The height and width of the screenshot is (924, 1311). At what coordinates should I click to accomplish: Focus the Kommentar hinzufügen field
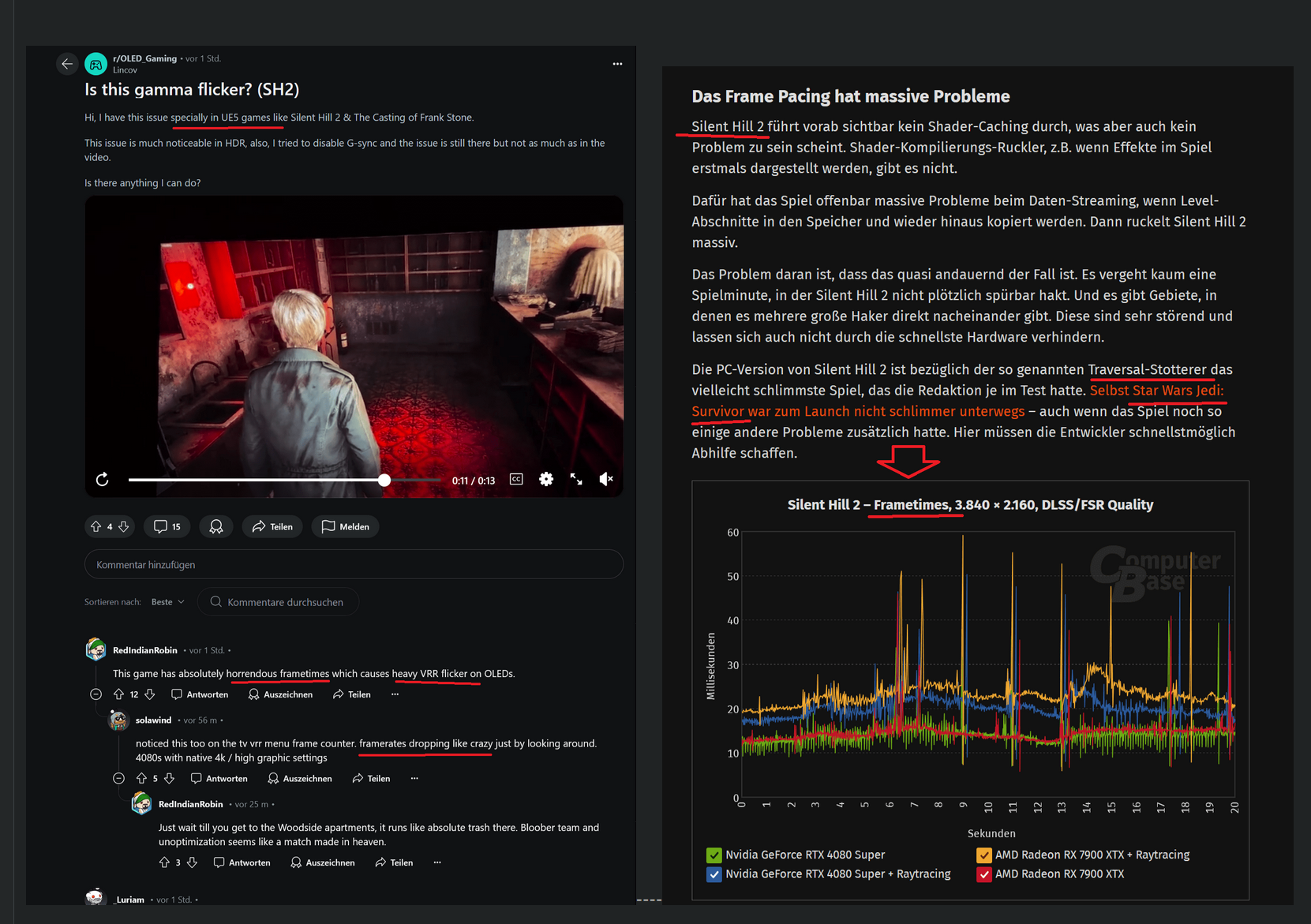tap(354, 564)
